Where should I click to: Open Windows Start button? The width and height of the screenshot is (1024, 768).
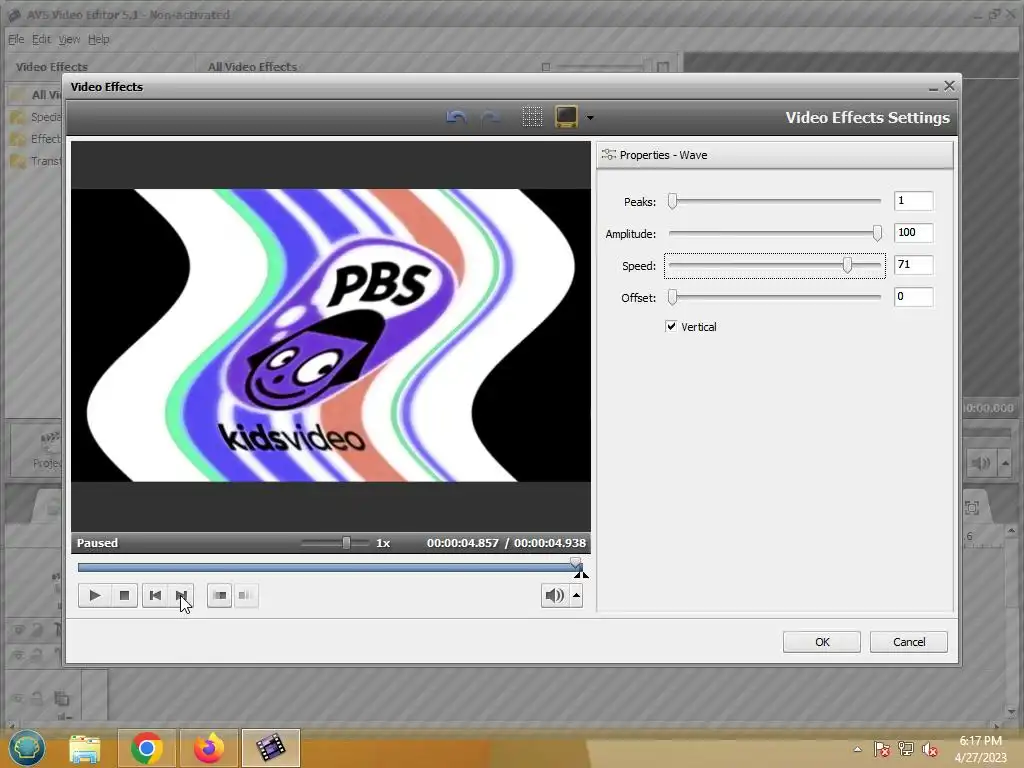pyautogui.click(x=26, y=748)
